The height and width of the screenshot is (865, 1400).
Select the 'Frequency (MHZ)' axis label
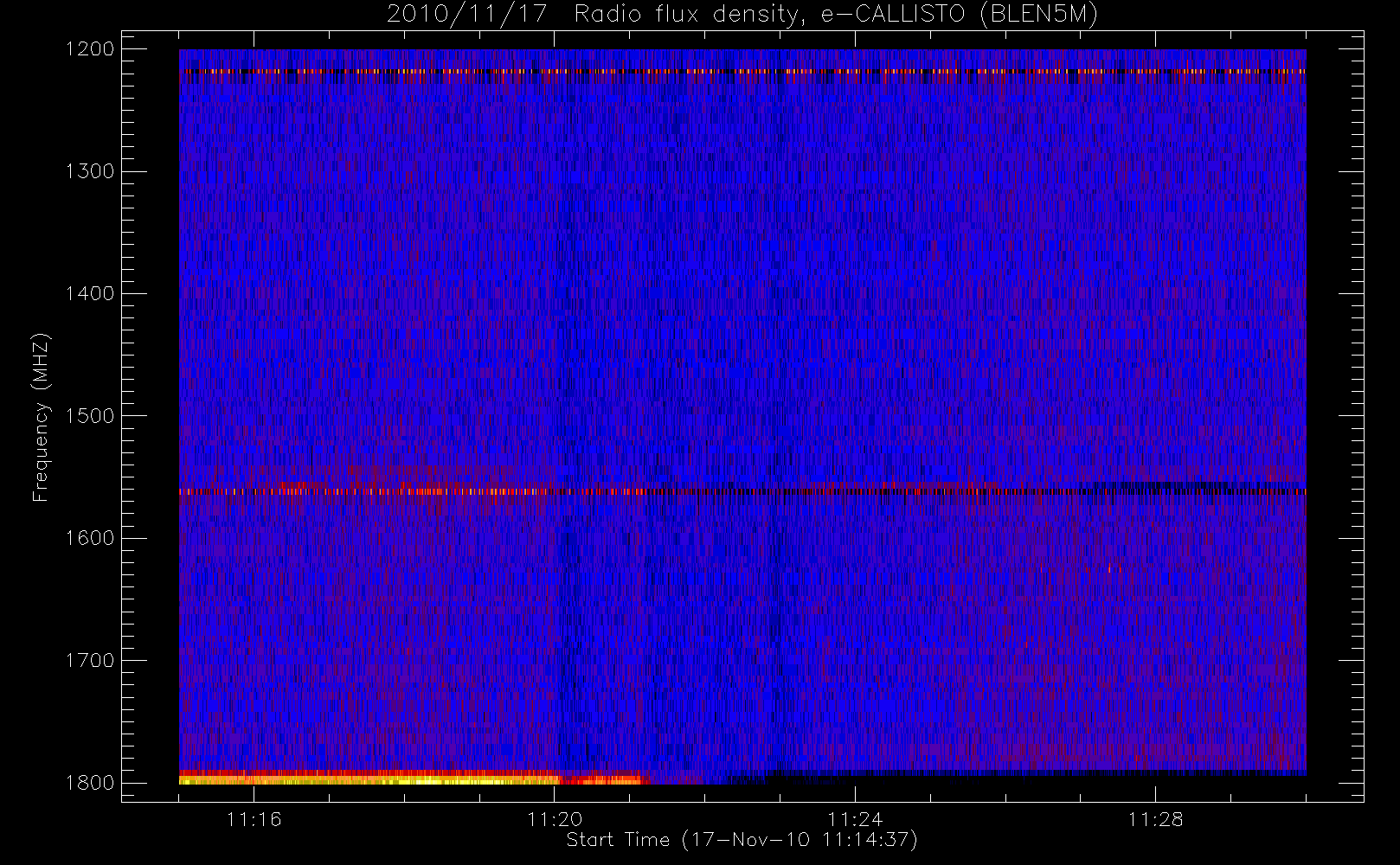(x=41, y=417)
